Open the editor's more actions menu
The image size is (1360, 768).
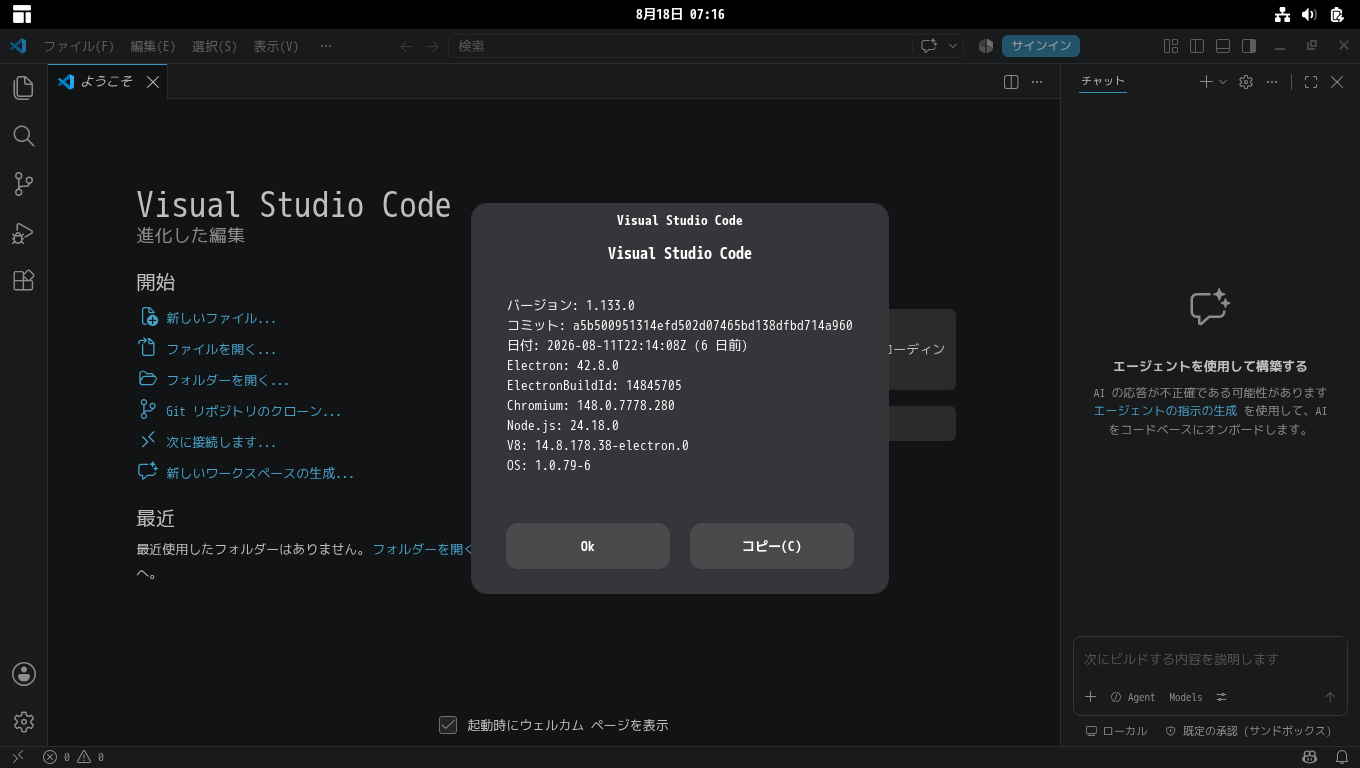click(x=1037, y=82)
